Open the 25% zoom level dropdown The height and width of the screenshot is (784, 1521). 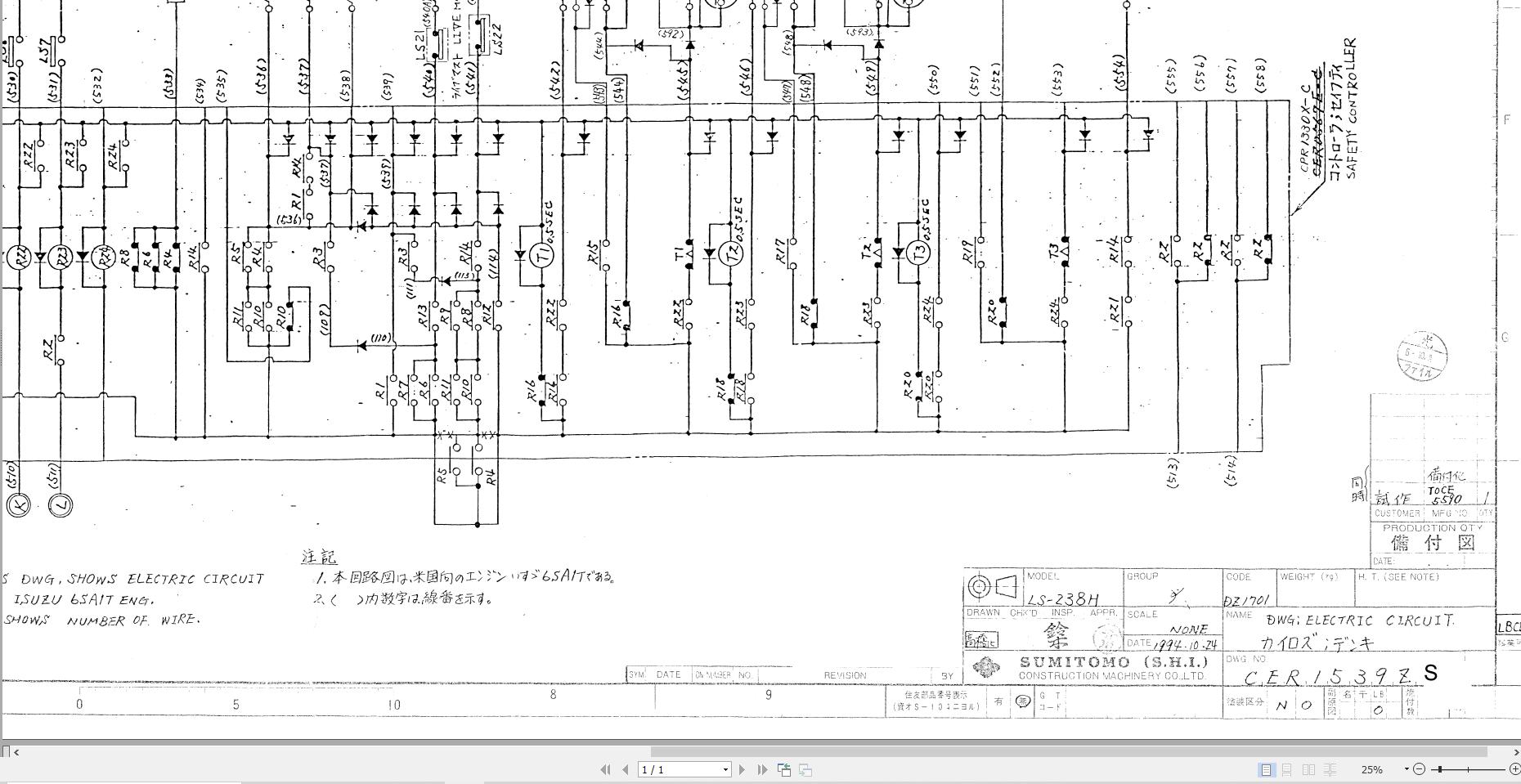point(1407,770)
